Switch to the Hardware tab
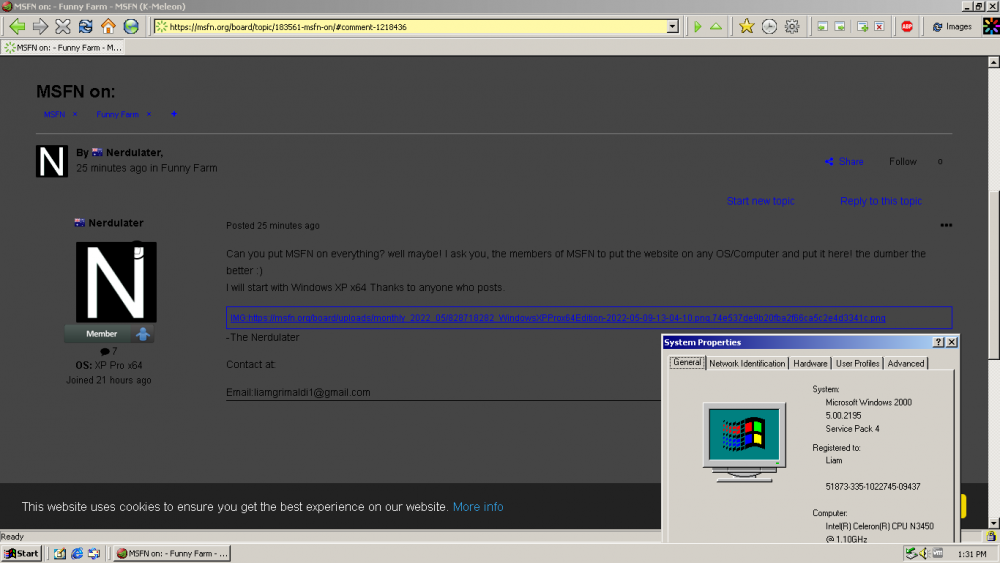 coord(810,364)
